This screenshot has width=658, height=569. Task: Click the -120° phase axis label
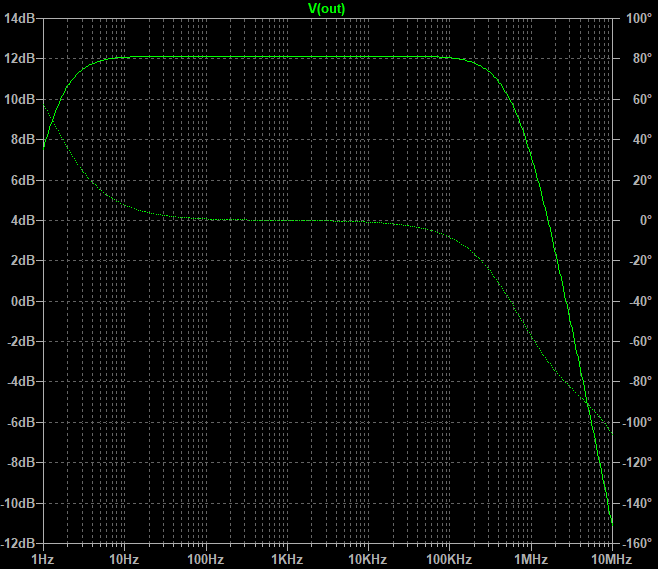click(637, 462)
